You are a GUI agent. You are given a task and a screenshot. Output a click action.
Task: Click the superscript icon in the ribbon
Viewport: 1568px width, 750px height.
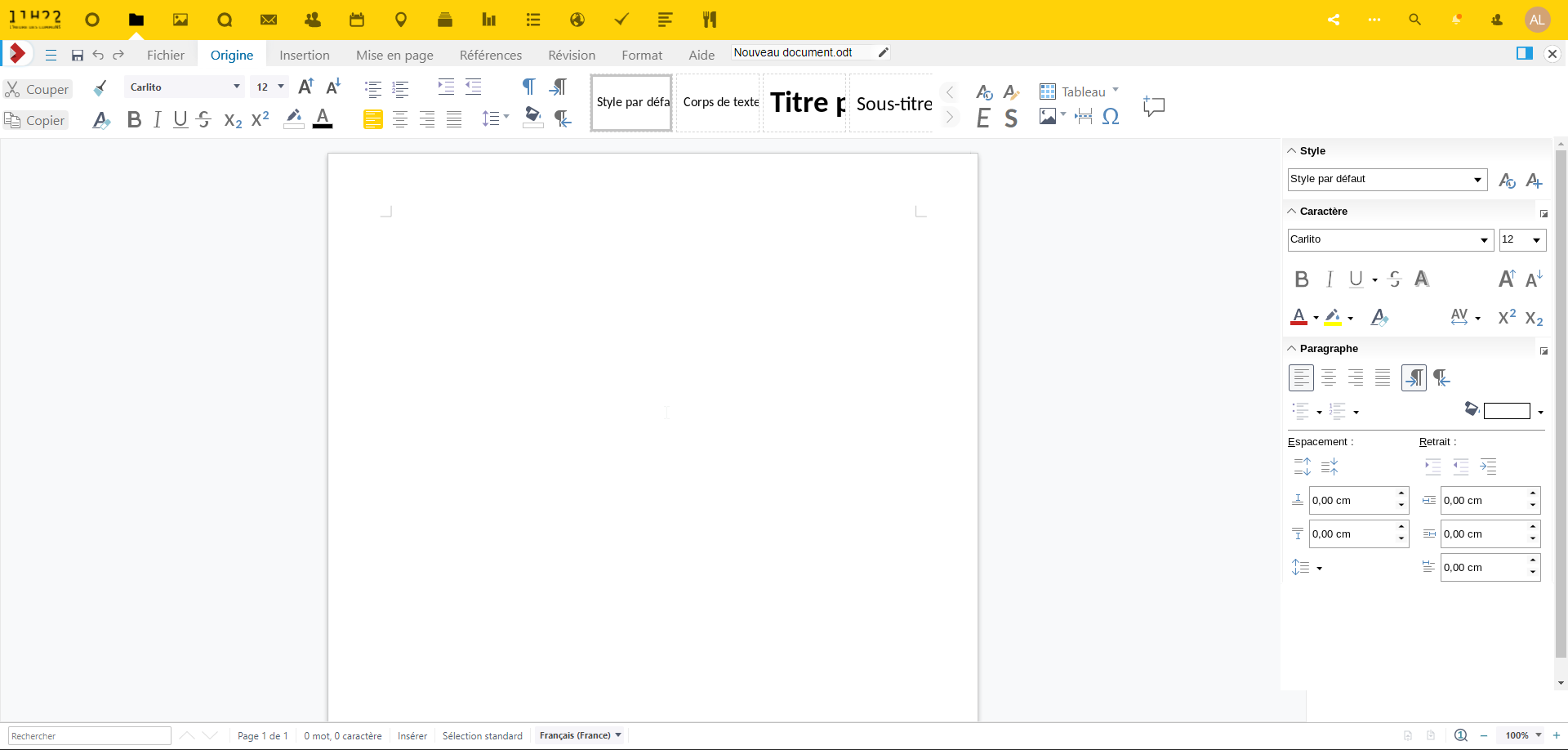click(x=260, y=120)
